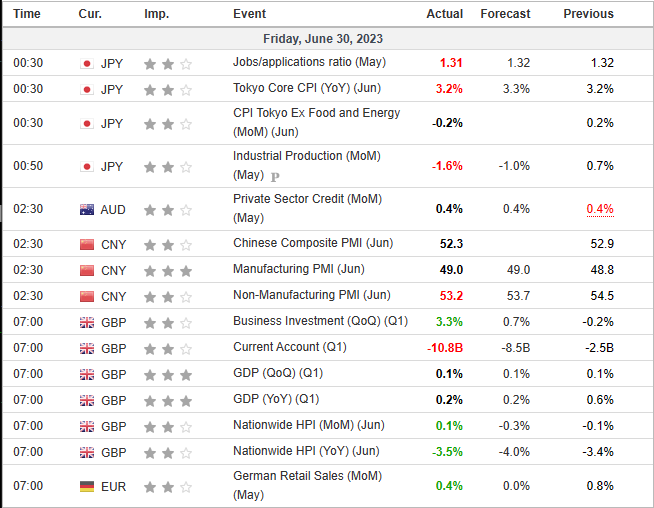Click the Actual column header
The image size is (654, 508).
(x=444, y=14)
